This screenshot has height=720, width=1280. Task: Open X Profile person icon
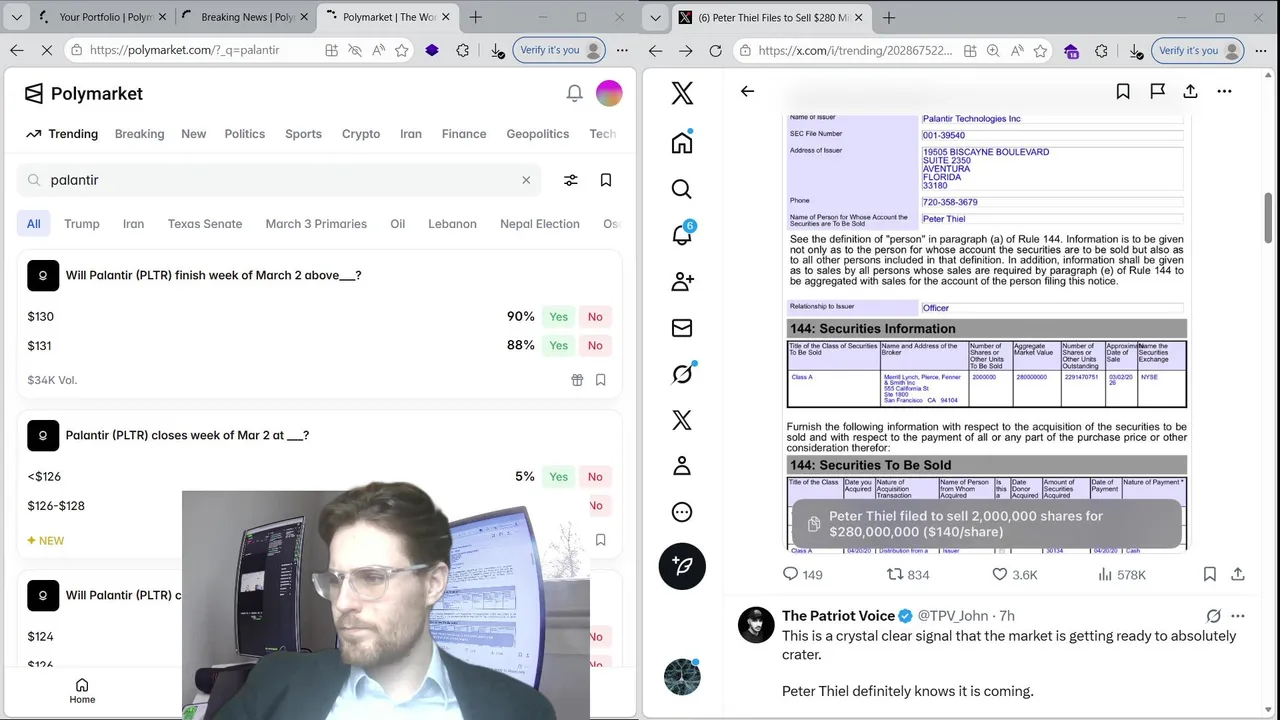click(682, 466)
